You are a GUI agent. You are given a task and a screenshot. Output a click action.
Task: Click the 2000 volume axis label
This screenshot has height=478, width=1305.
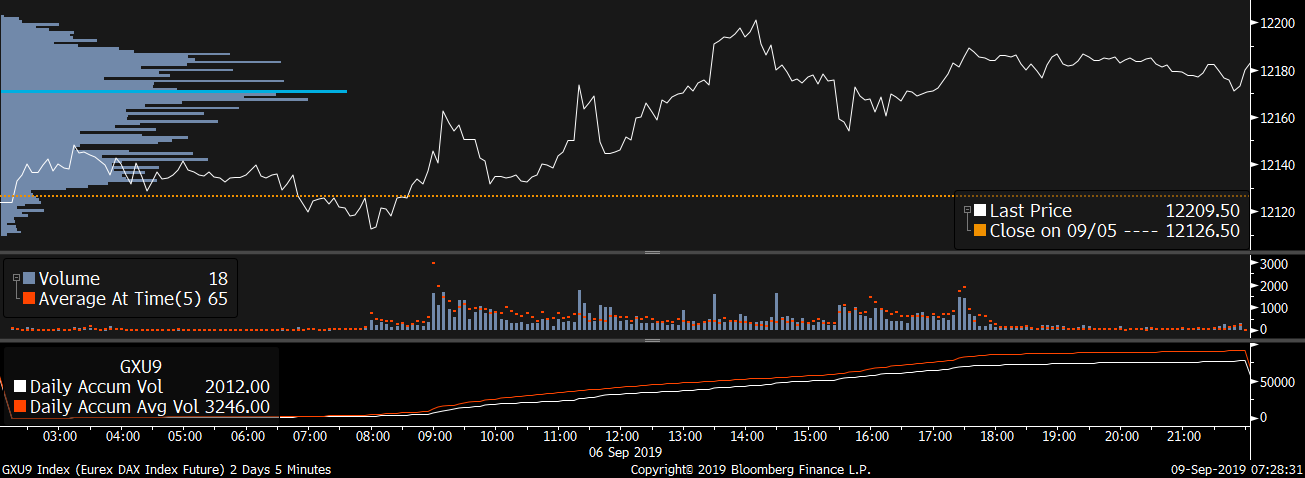click(1275, 286)
